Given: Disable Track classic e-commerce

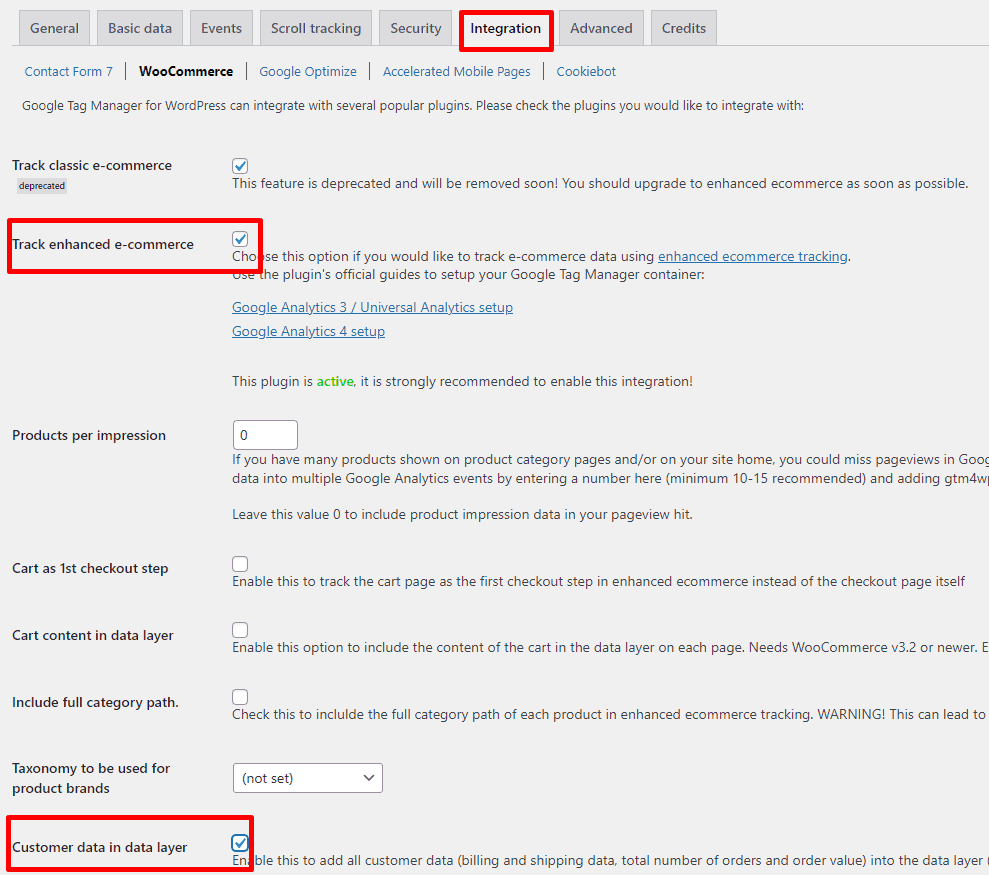Looking at the screenshot, I should pos(239,165).
